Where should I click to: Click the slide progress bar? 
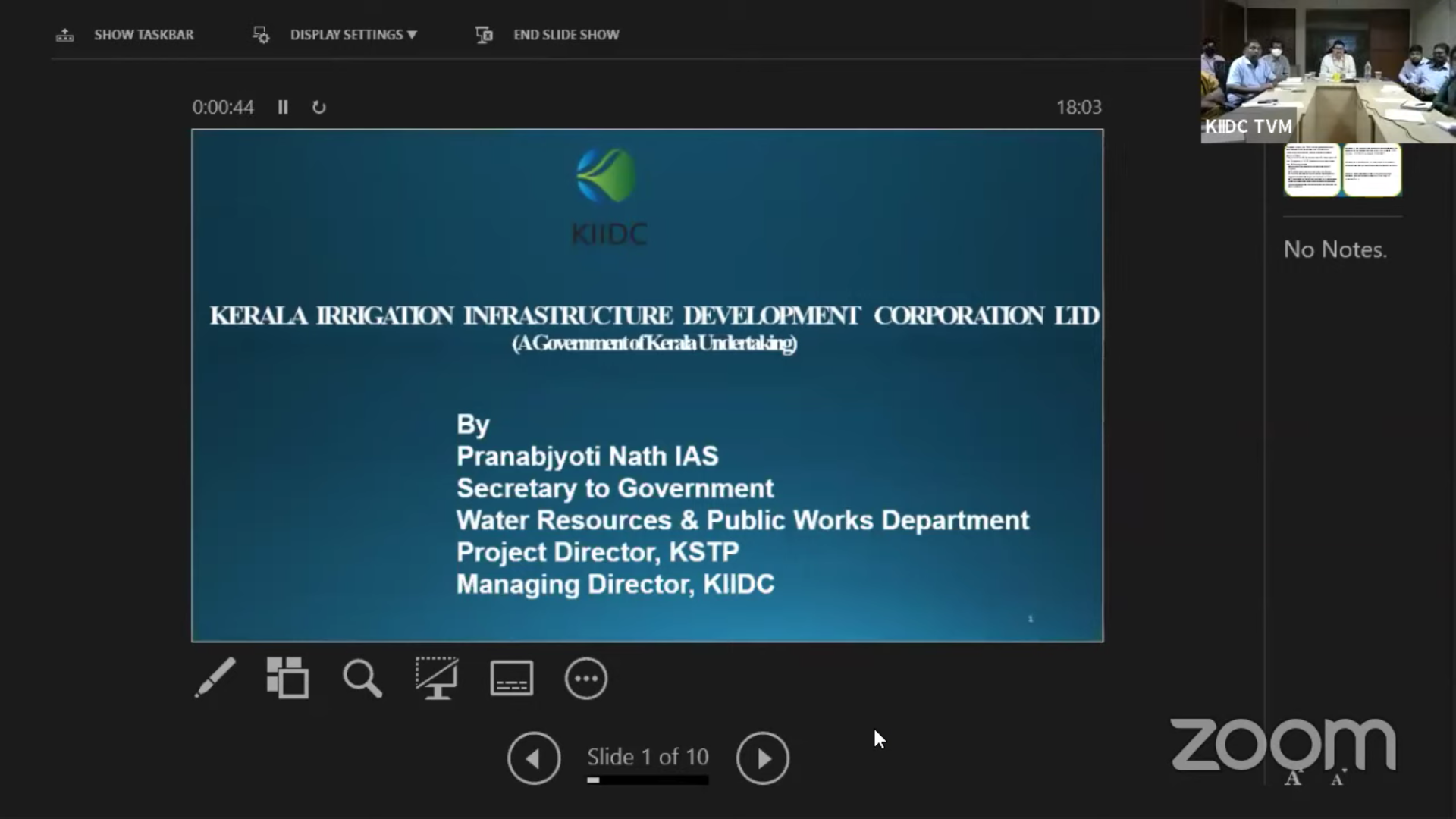point(648,780)
